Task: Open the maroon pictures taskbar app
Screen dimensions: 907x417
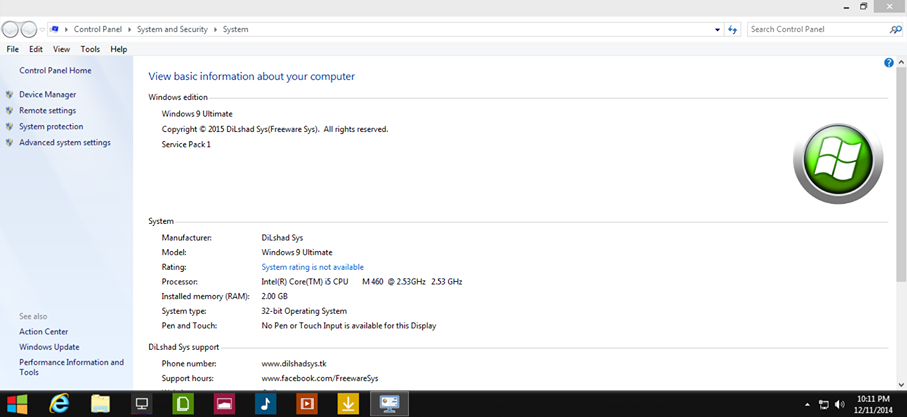Action: click(x=224, y=404)
